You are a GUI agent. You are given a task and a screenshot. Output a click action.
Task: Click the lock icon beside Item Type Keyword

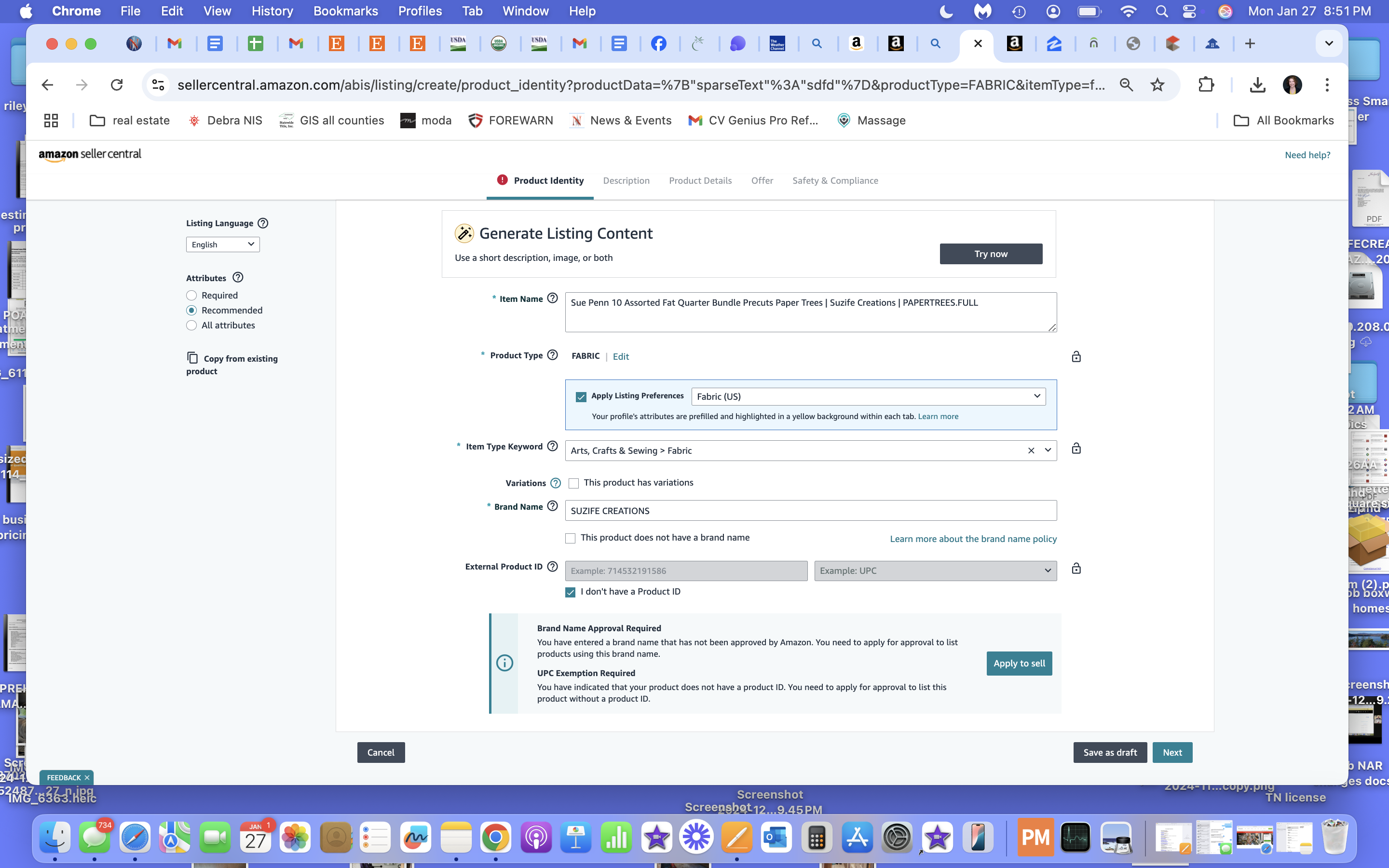point(1076,448)
